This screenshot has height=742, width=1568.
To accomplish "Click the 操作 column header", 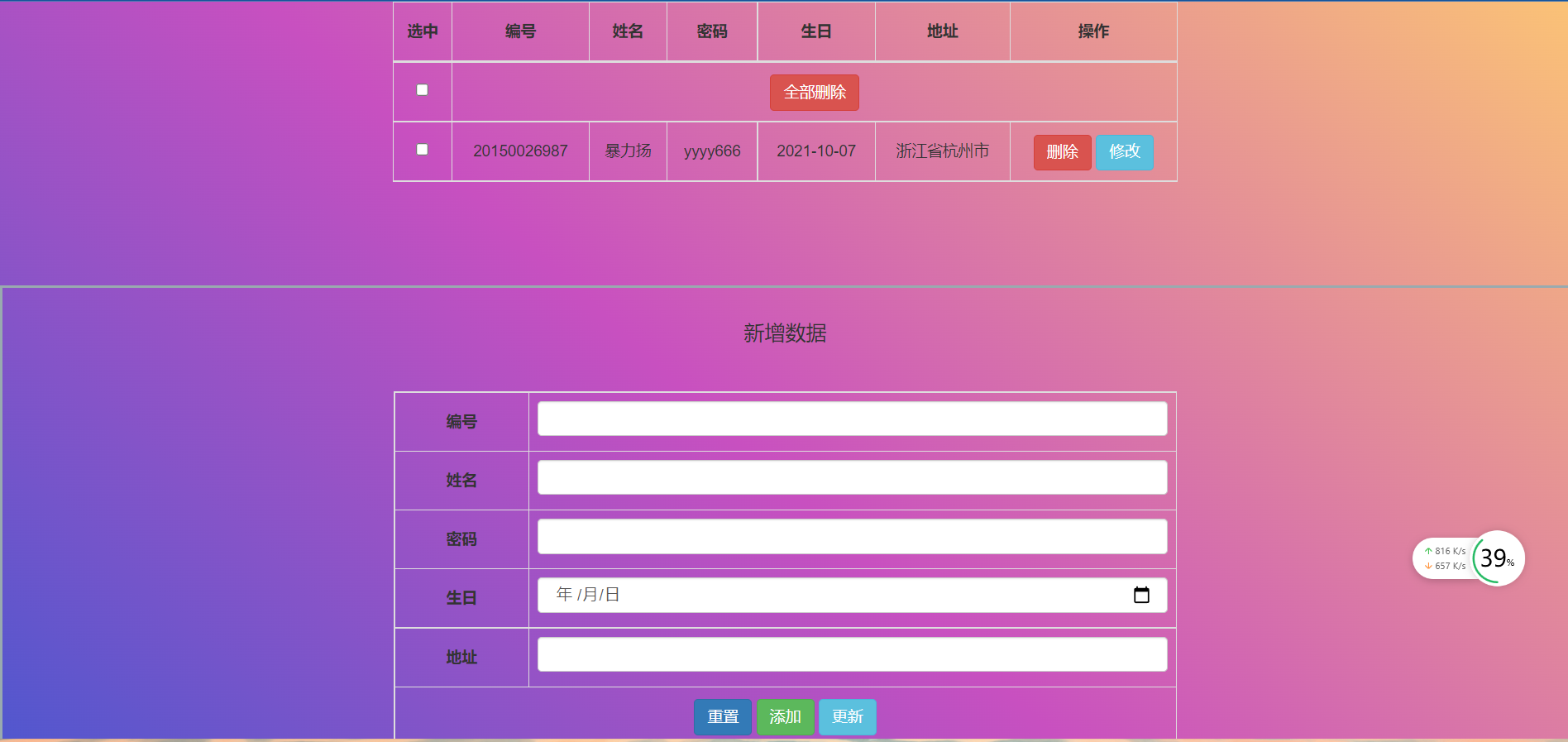I will pos(1093,31).
